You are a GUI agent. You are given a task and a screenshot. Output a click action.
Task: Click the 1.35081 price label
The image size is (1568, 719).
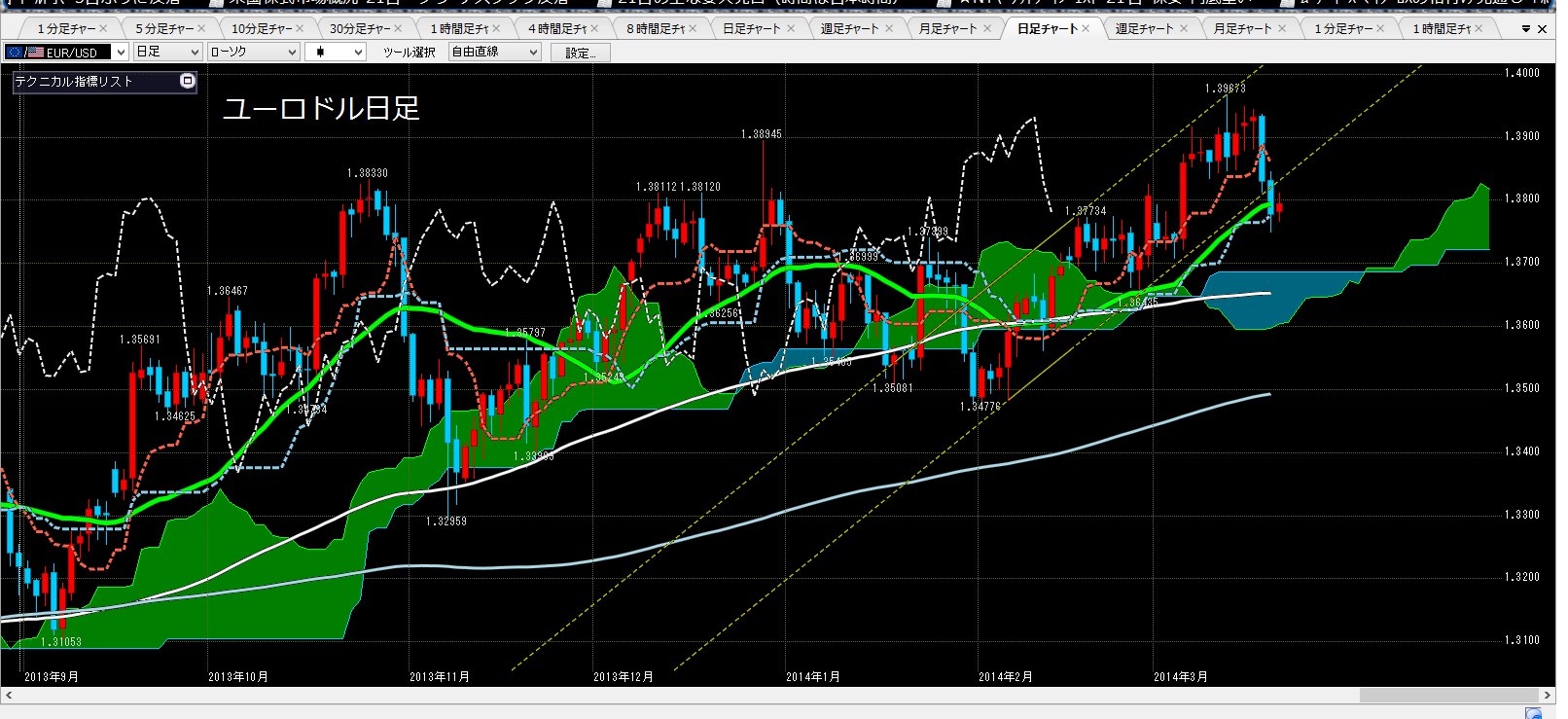tap(892, 388)
